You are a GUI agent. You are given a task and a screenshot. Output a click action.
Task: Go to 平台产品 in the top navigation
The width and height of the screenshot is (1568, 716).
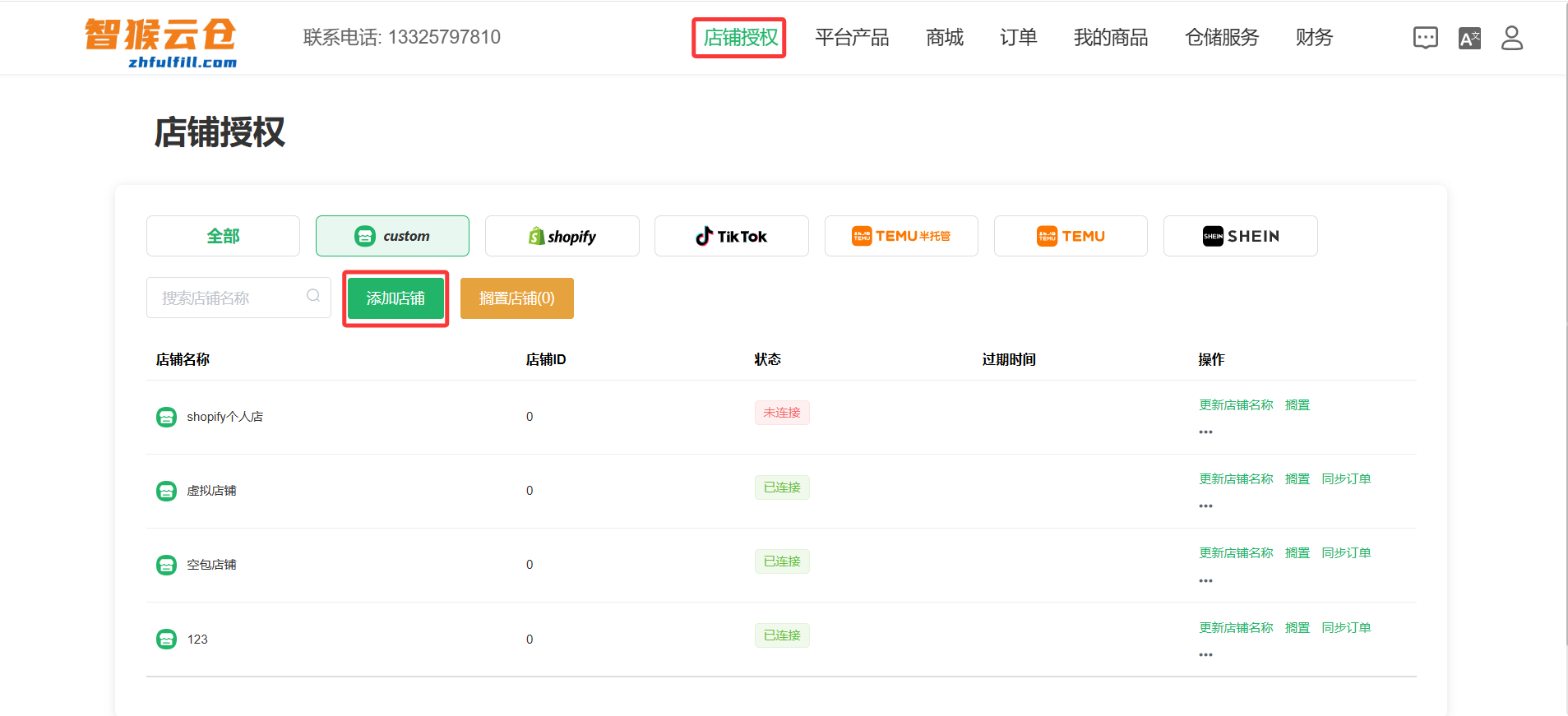[852, 38]
